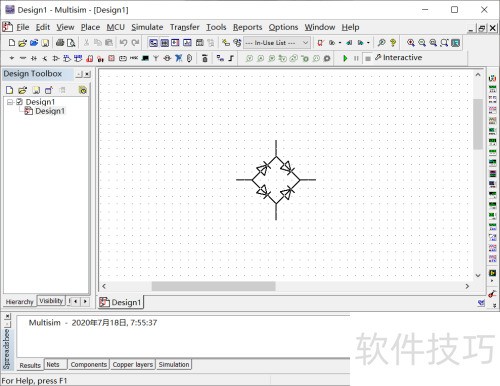
Task: Toggle full screen view icon
Action: [x=455, y=43]
